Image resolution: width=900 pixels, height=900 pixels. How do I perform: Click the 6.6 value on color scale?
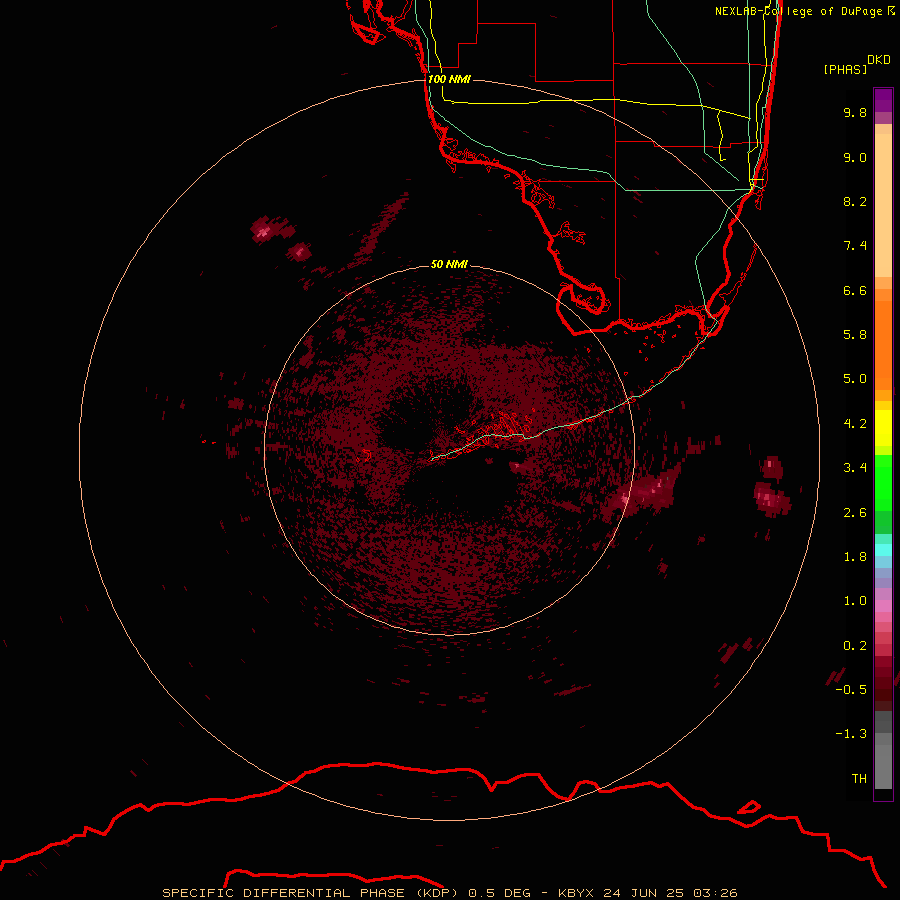pyautogui.click(x=855, y=290)
